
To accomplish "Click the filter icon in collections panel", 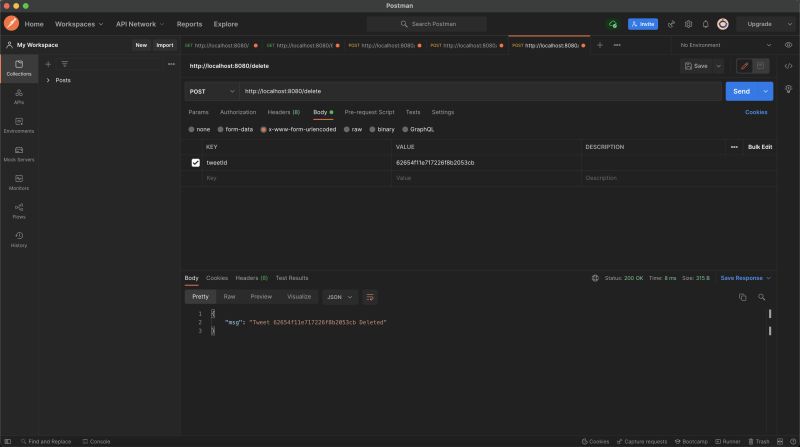I will (65, 64).
